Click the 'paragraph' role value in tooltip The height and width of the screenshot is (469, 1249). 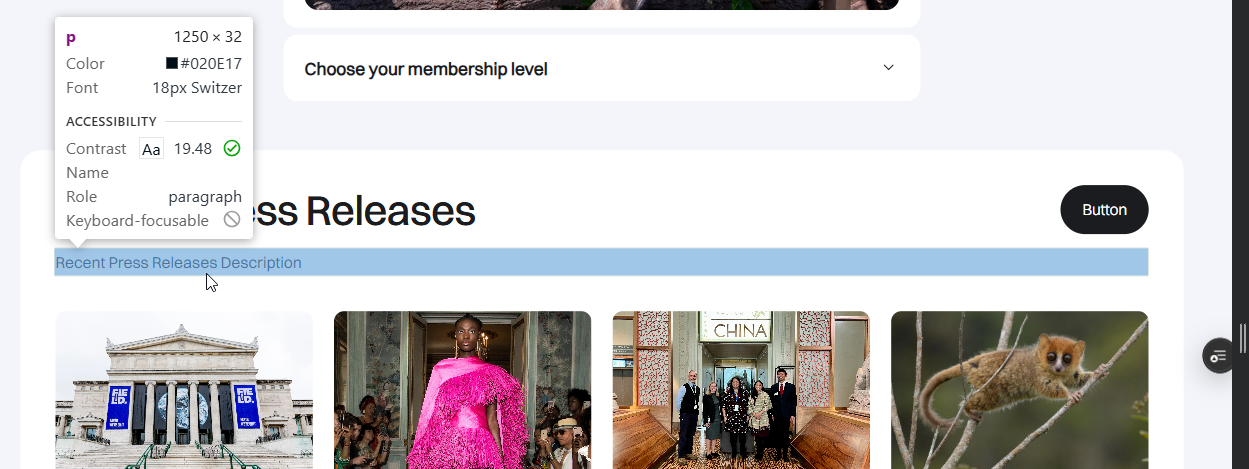[x=205, y=196]
